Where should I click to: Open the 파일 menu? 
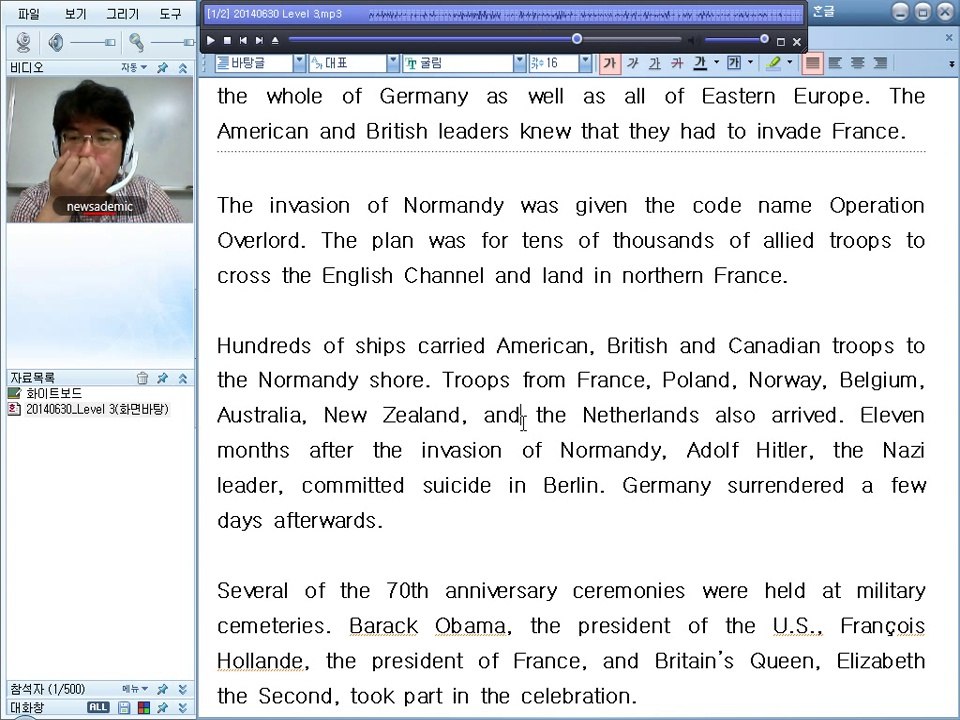click(x=29, y=13)
